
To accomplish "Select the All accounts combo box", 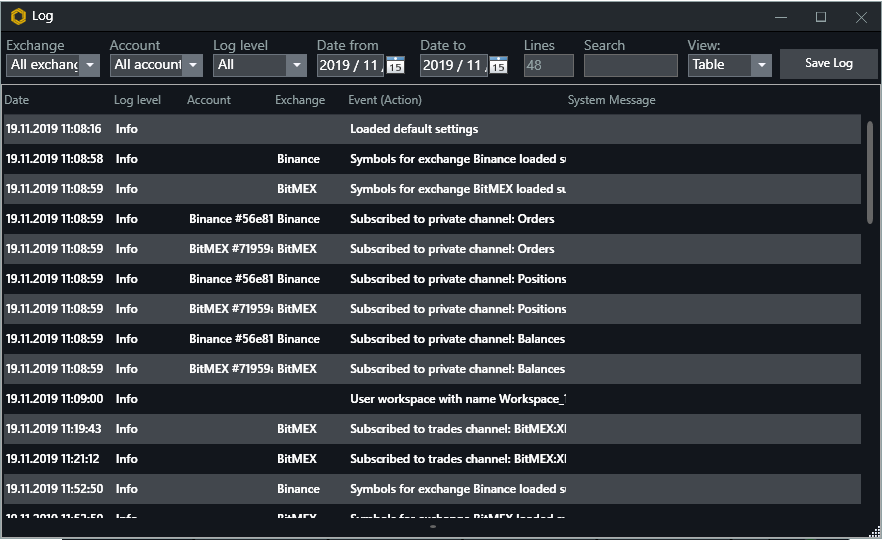I will coord(156,65).
